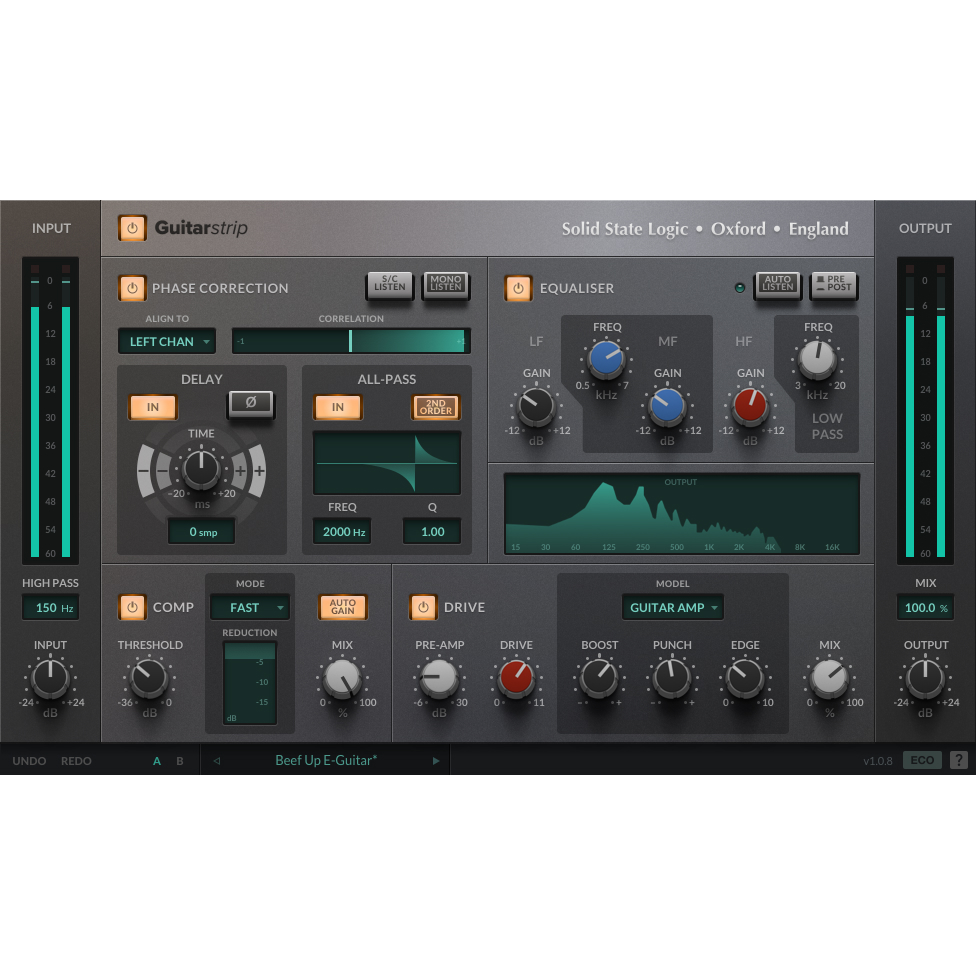Enable AUTO GAIN on the compressor
The height and width of the screenshot is (976, 976).
pos(342,607)
